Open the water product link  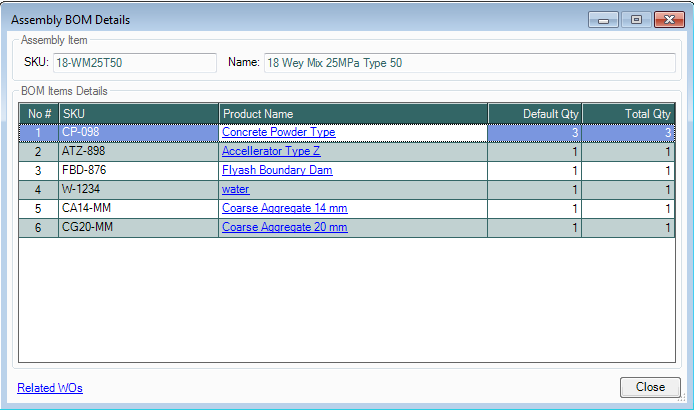(236, 189)
